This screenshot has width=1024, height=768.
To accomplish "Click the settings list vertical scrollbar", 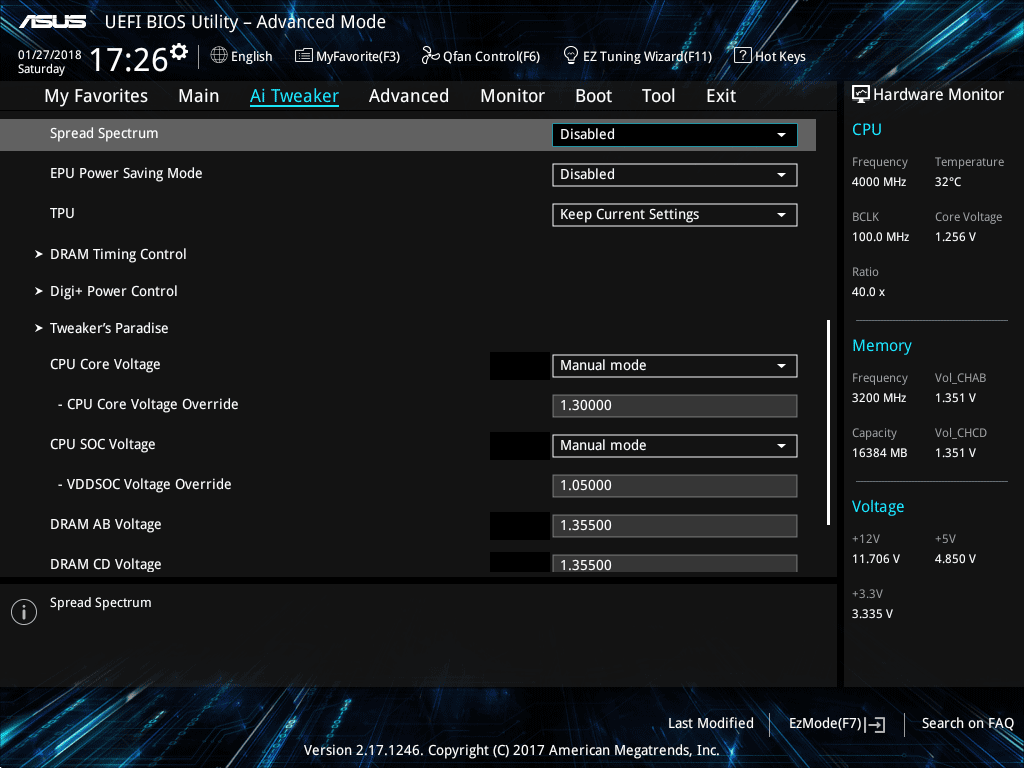I will click(x=829, y=423).
